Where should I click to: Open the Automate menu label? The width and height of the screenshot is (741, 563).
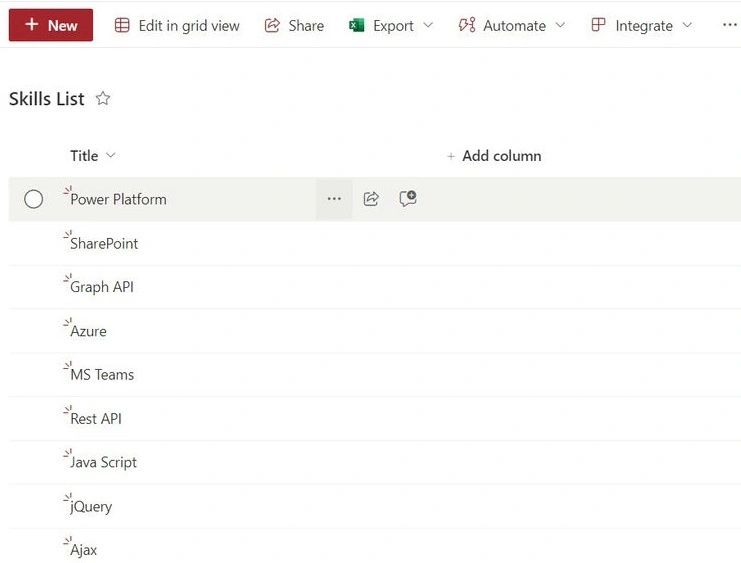click(x=514, y=26)
